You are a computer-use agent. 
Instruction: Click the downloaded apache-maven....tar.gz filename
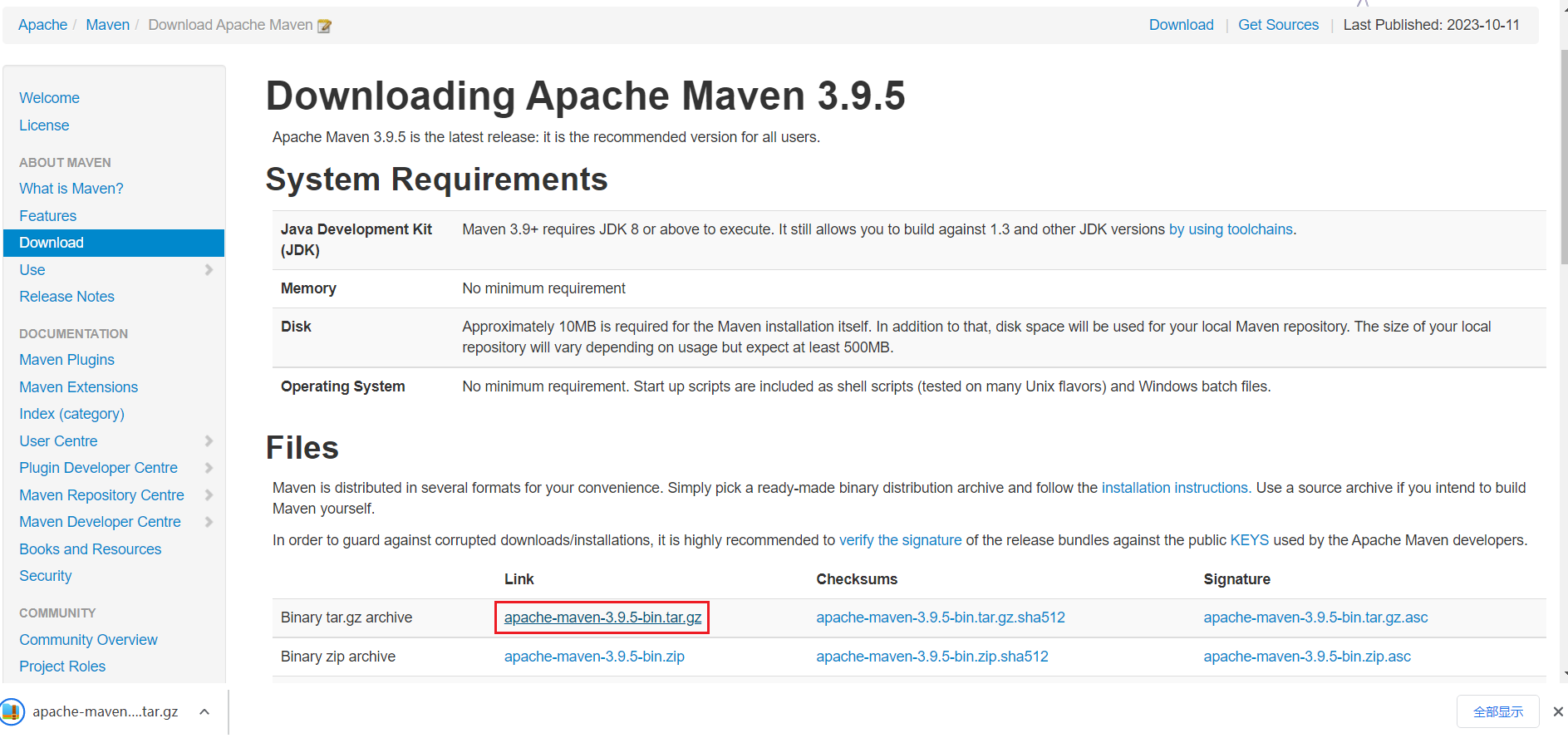click(106, 711)
